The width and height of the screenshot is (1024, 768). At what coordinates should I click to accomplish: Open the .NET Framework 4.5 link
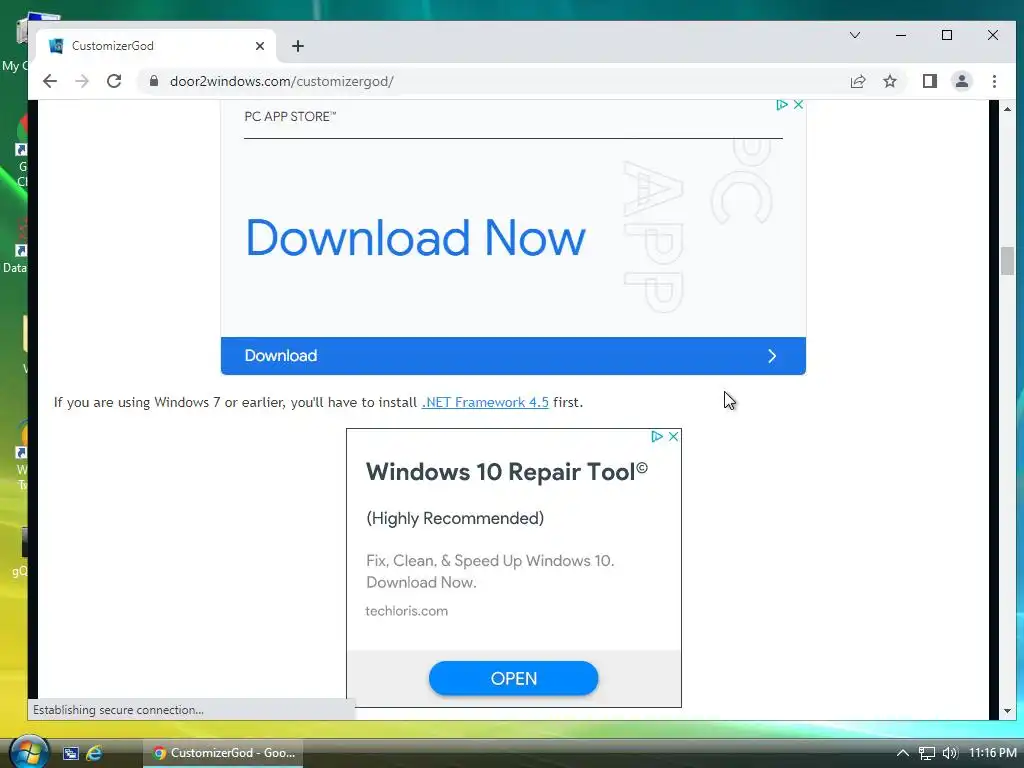(x=485, y=402)
